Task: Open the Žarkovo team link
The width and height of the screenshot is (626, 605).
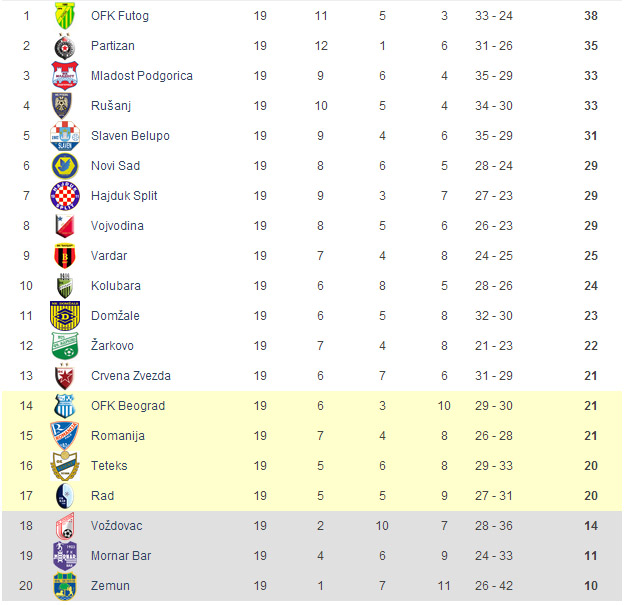Action: (x=112, y=345)
